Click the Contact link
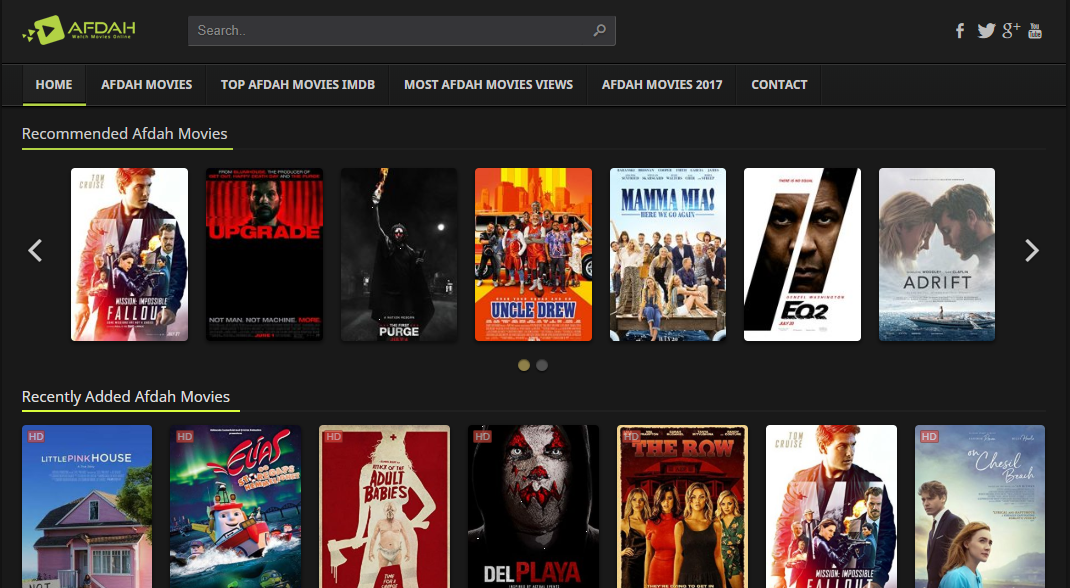 779,85
